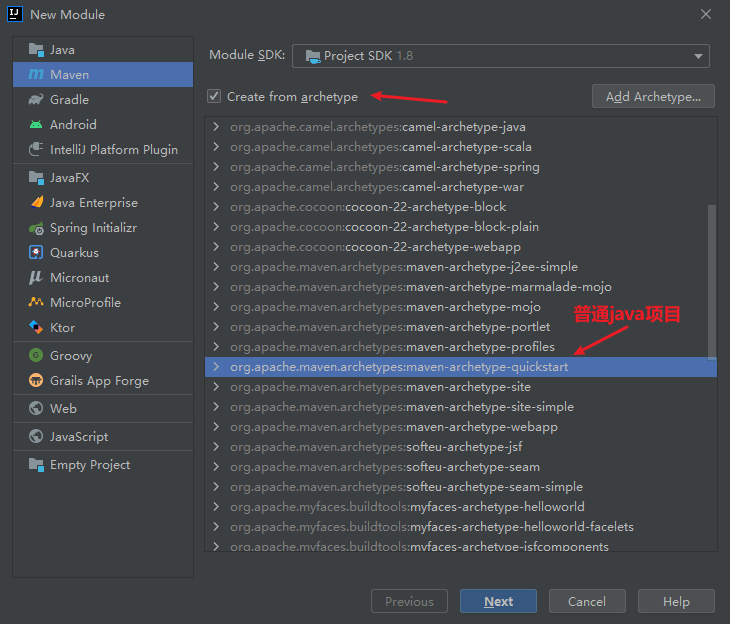
Task: Click the Add Archetype button
Action: pyautogui.click(x=653, y=96)
